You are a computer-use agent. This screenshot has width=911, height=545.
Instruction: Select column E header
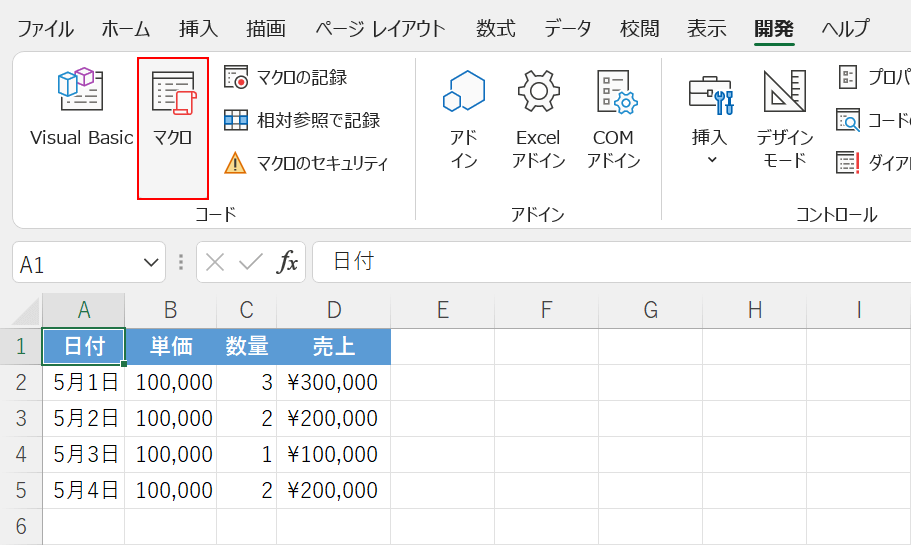pos(442,310)
